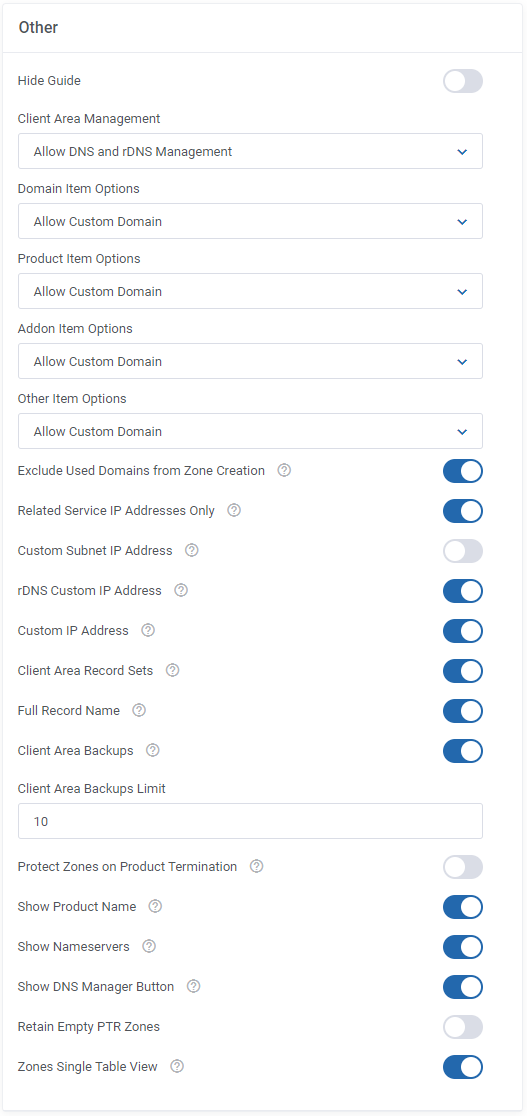Toggle the Show Product Name switch
527x1116 pixels.
[x=463, y=907]
